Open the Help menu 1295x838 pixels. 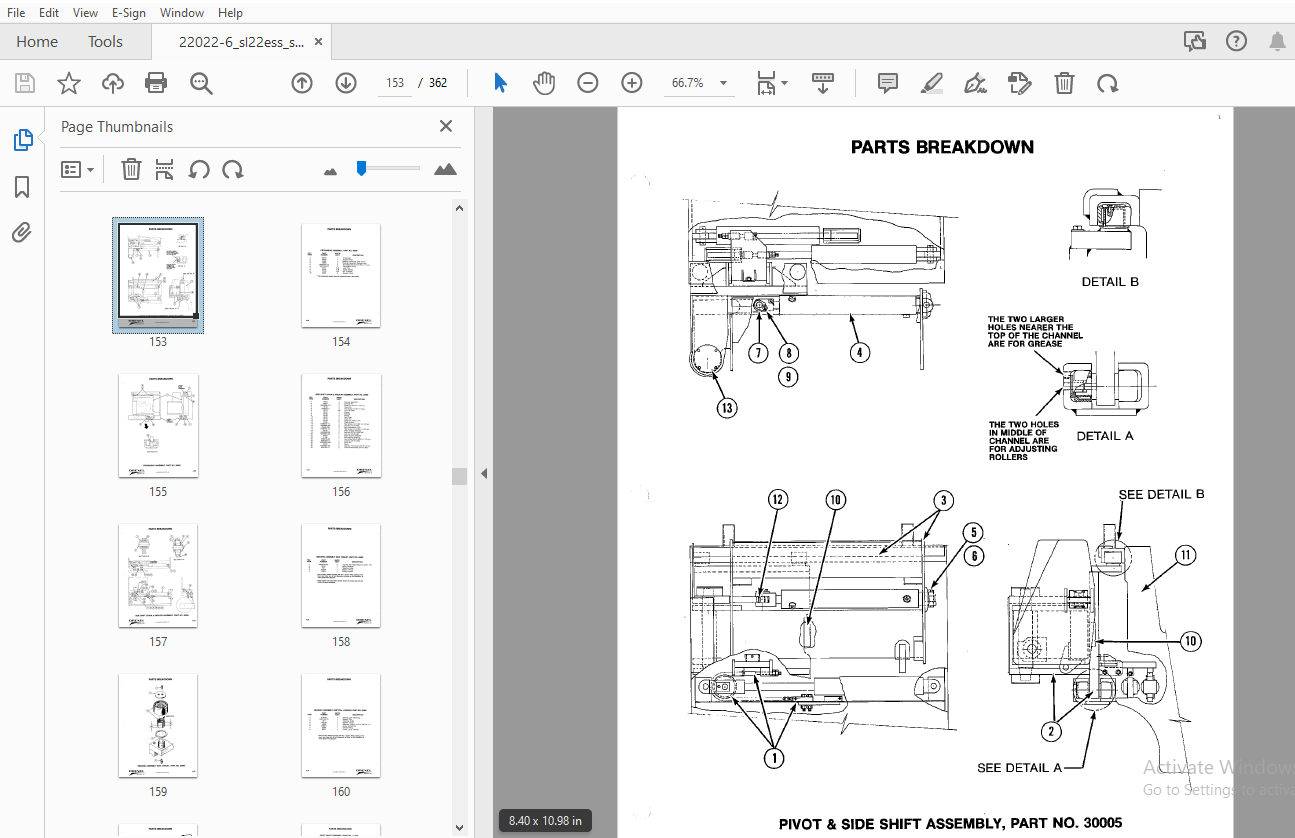(x=230, y=13)
